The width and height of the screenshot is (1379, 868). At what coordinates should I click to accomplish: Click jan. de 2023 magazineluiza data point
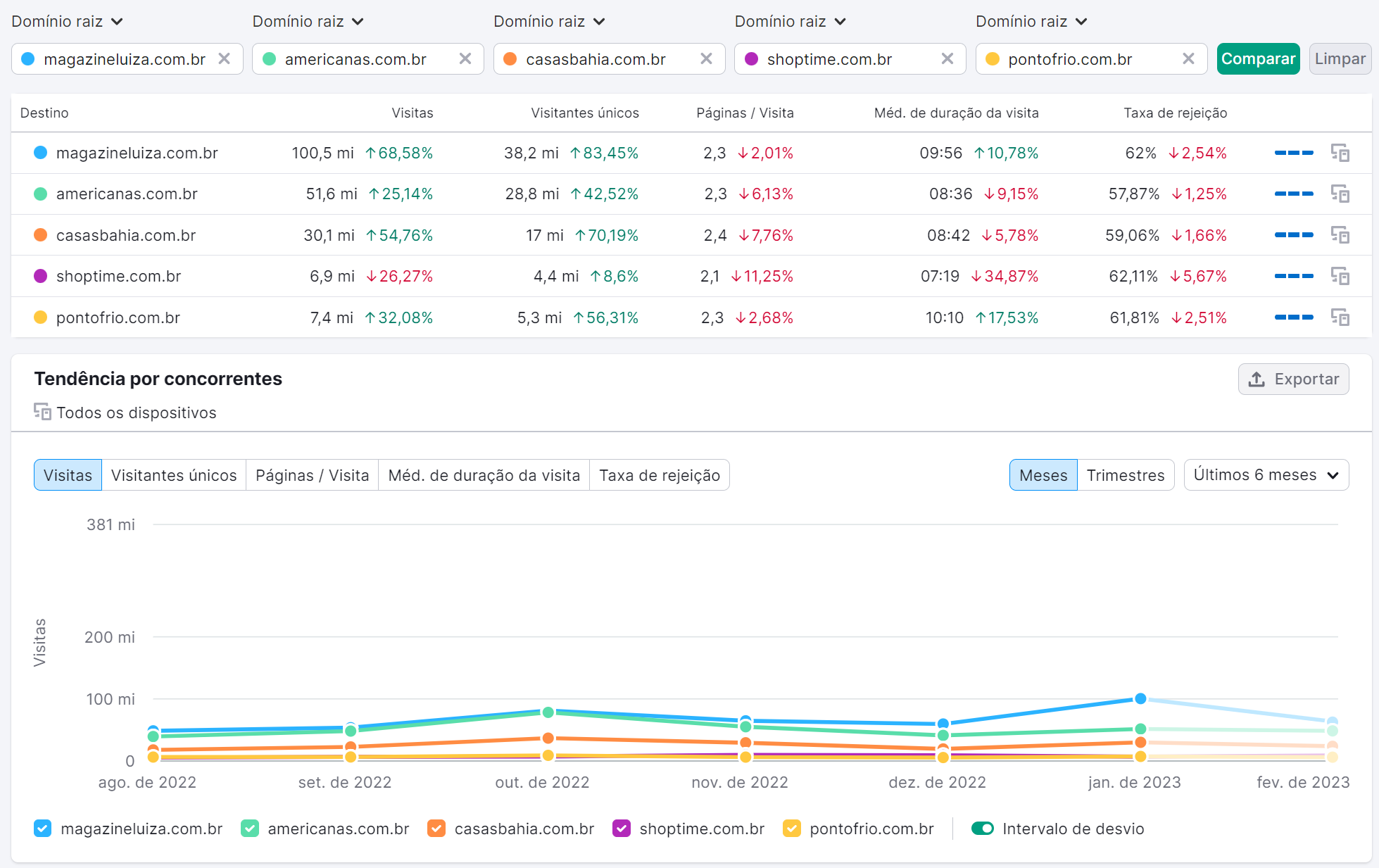click(x=1140, y=699)
